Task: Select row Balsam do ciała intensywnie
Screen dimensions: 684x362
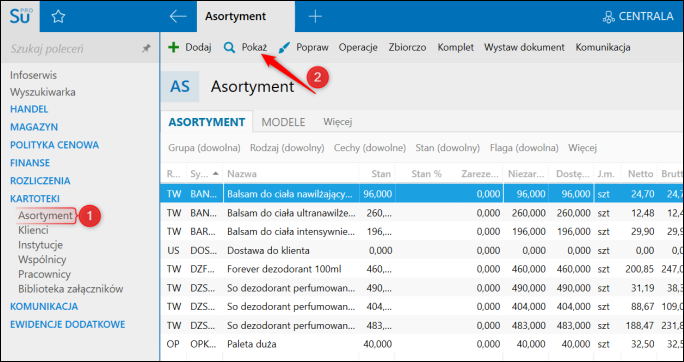Action: 422,232
